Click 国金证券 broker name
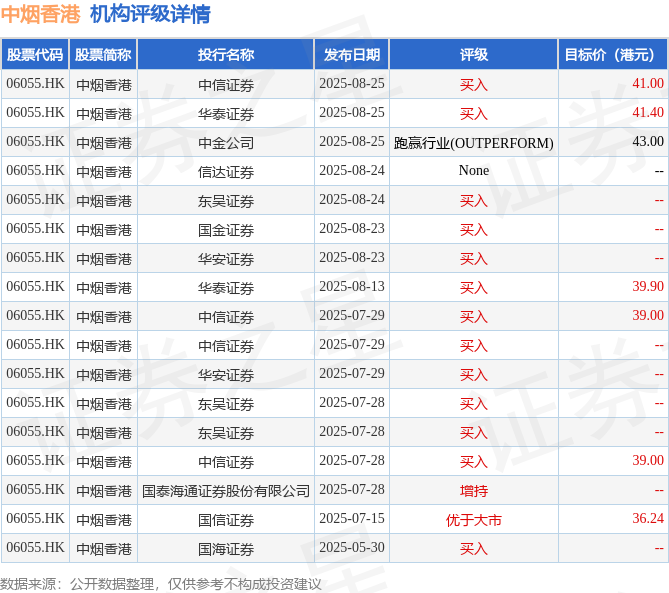 point(226,230)
